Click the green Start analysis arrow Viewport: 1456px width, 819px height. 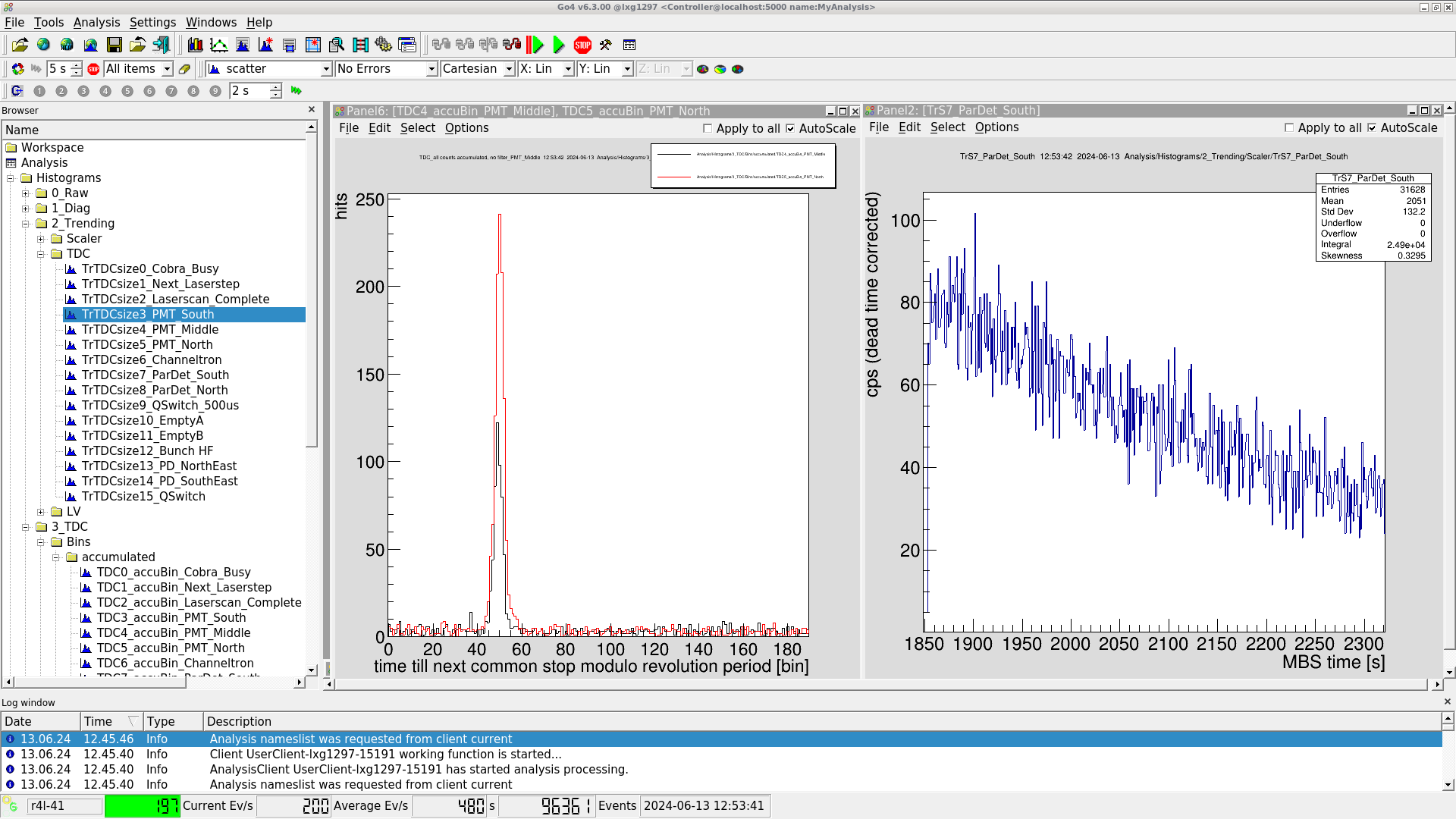tap(559, 45)
